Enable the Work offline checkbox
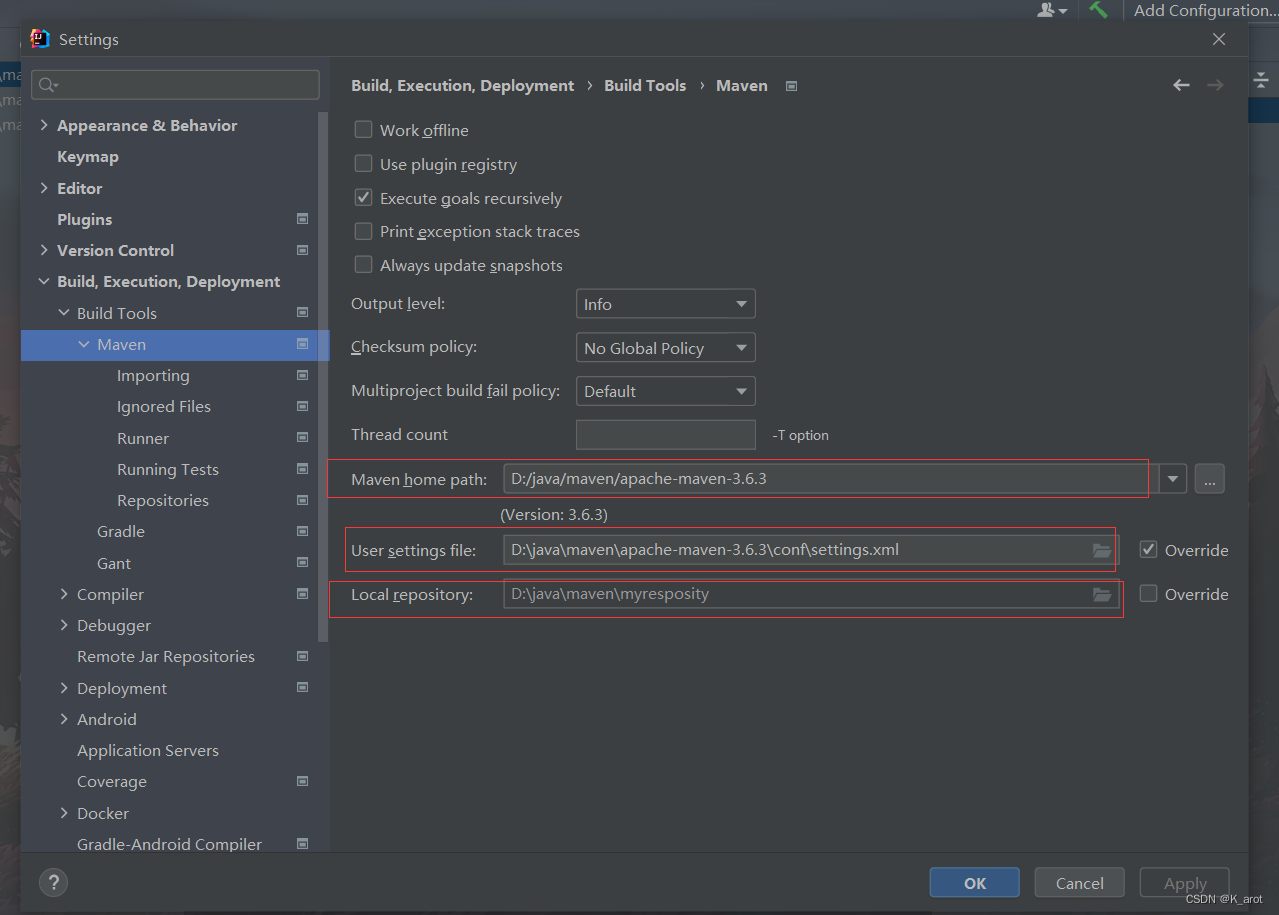Screen dimensions: 1279x915 (x=363, y=130)
